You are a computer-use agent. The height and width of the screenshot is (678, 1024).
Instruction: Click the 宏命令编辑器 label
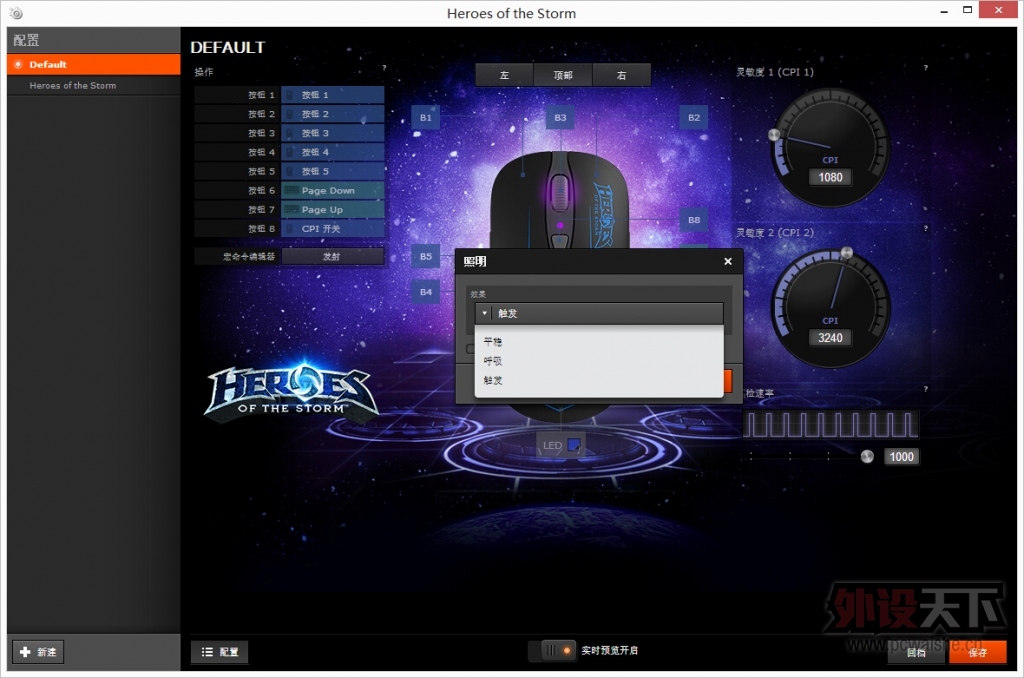point(249,256)
